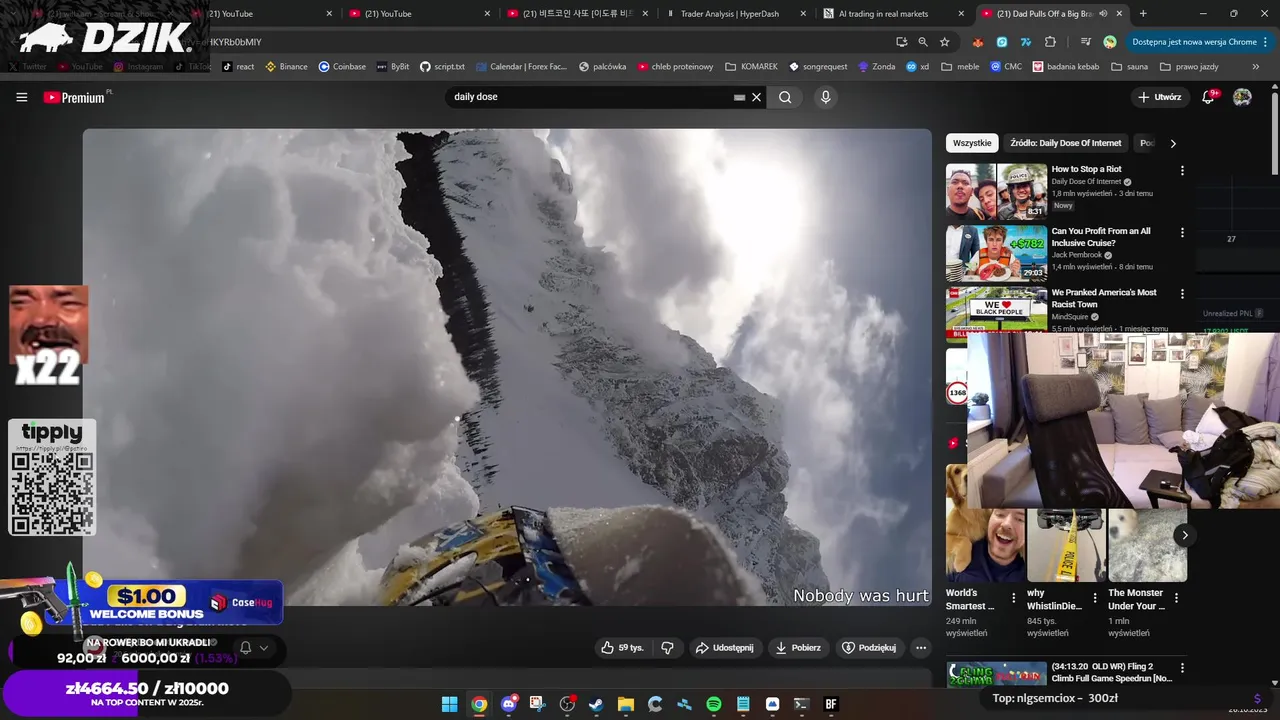Open the YouTube notifications bell

1209,97
